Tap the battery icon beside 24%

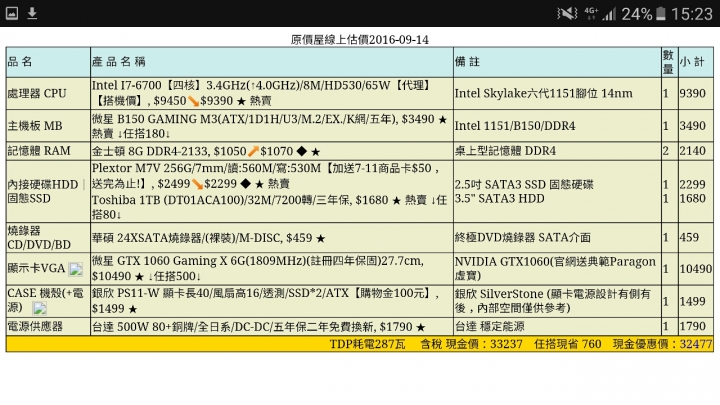point(661,14)
